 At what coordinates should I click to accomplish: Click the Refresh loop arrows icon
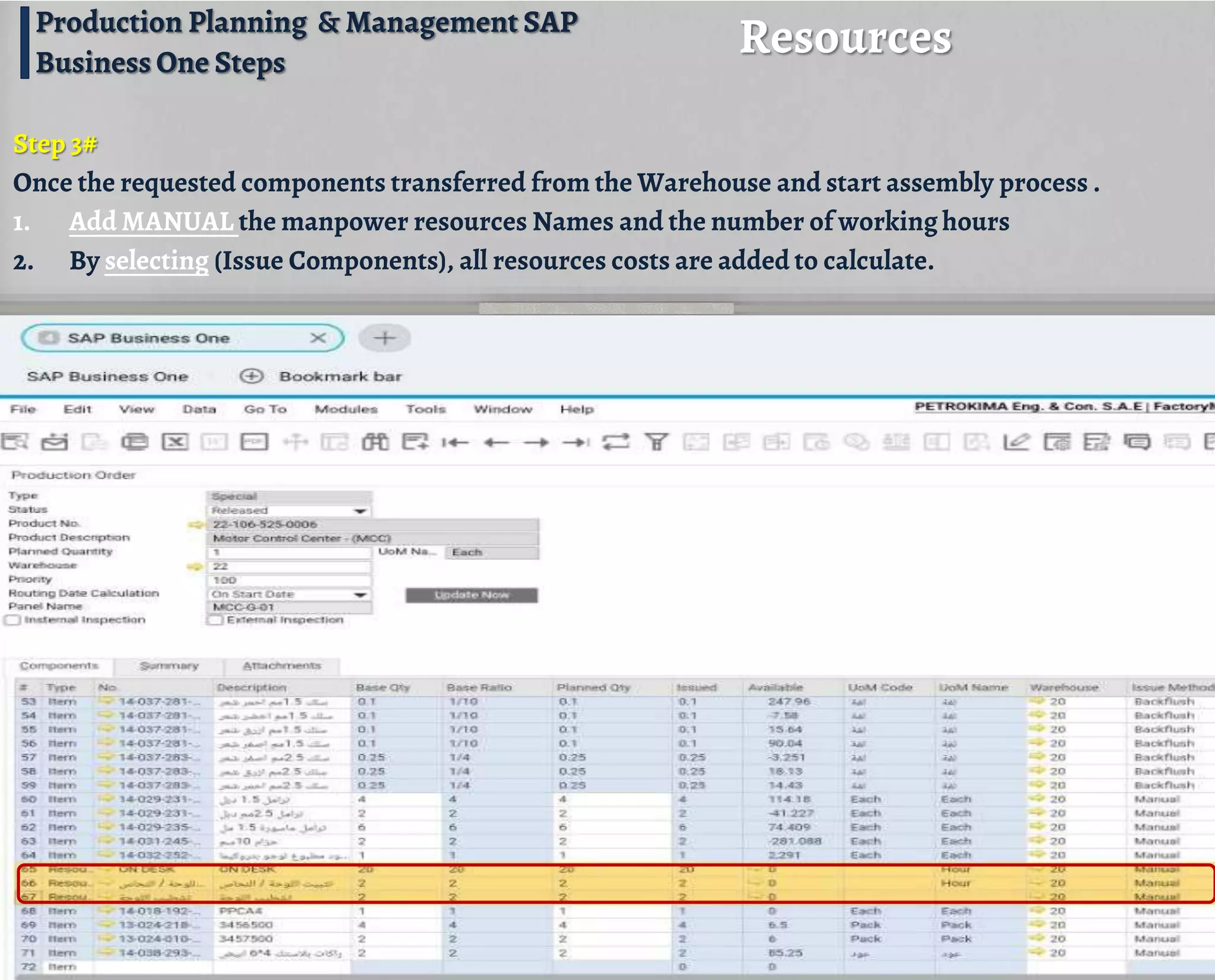click(616, 442)
